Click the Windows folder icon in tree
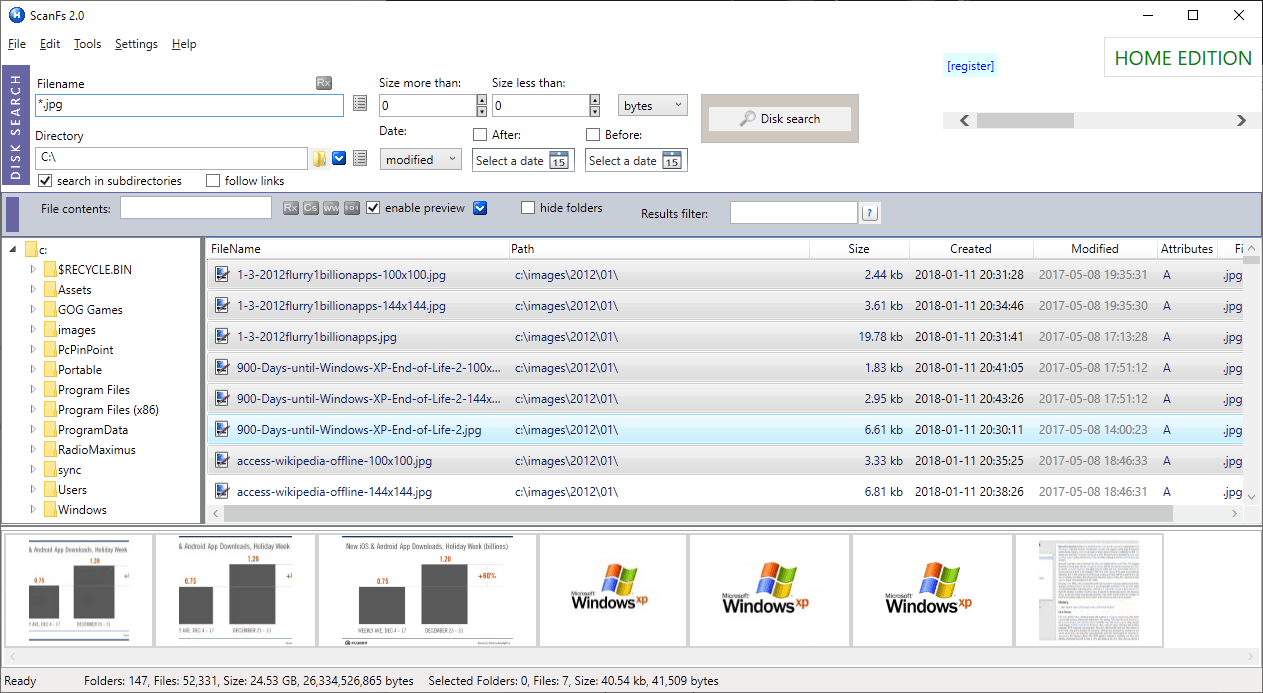This screenshot has width=1263, height=693. (49, 510)
